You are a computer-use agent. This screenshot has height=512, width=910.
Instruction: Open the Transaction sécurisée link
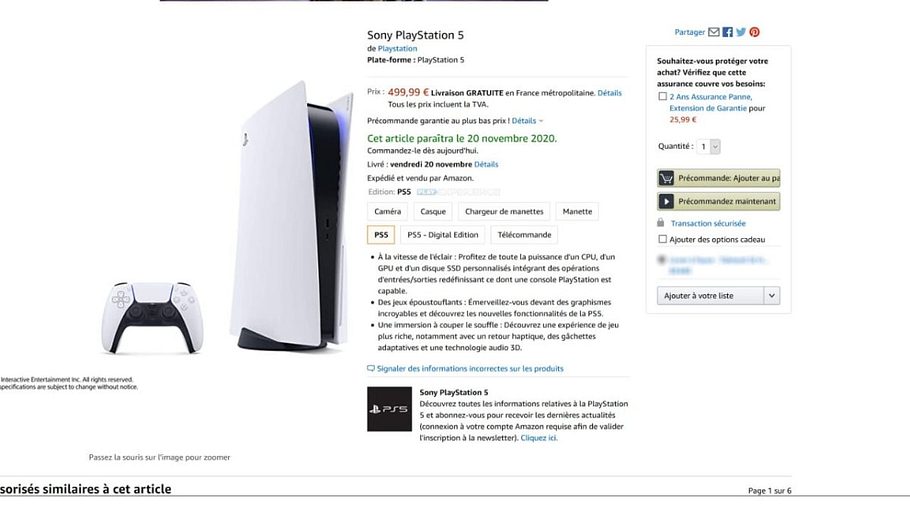(x=708, y=223)
